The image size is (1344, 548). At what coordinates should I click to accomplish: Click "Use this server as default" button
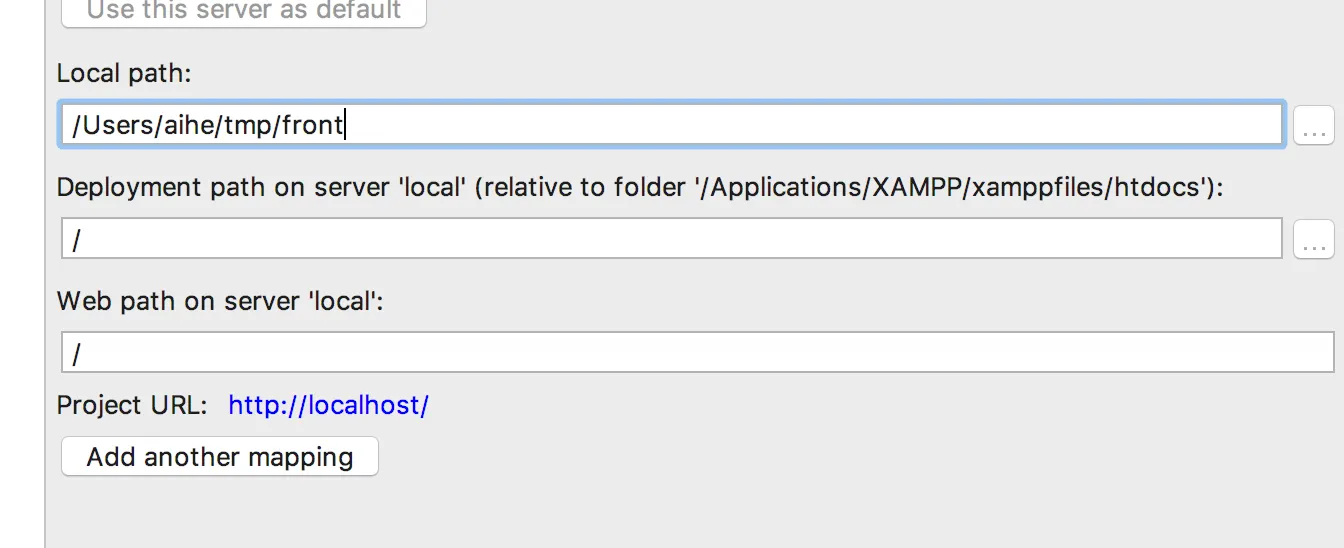244,12
